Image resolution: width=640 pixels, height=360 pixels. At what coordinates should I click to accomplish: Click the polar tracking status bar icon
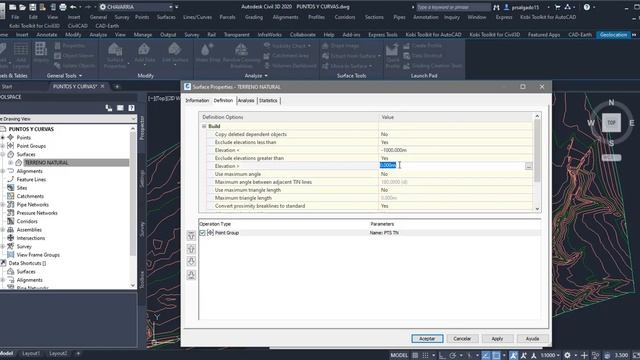coord(453,355)
